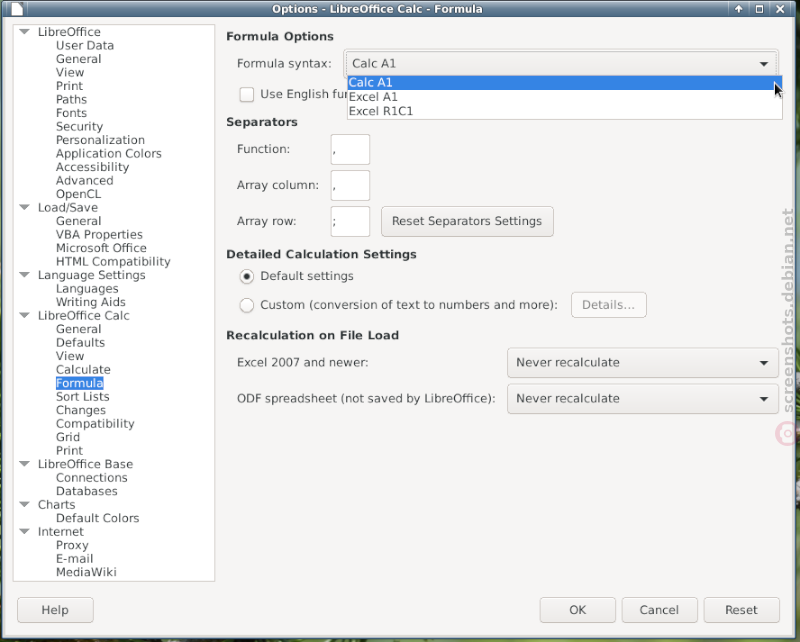Select Personalization in the tree

pyautogui.click(x=101, y=140)
